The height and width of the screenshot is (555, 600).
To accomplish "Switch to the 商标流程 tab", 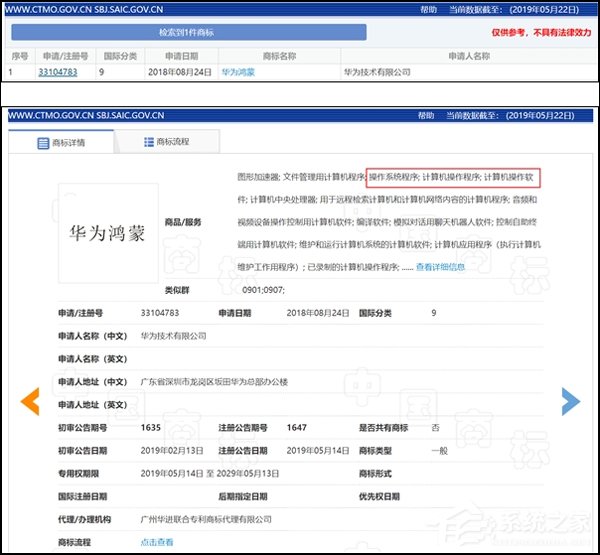I will pyautogui.click(x=167, y=142).
